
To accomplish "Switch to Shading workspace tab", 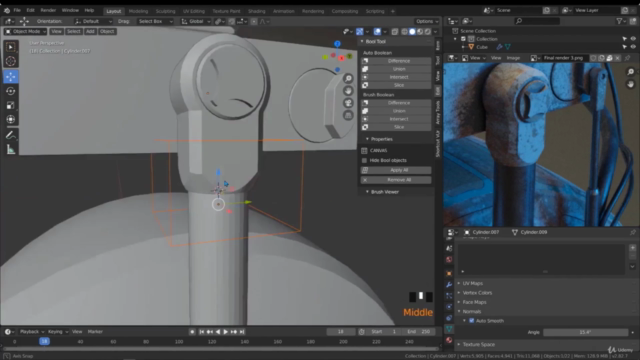I will tap(257, 11).
